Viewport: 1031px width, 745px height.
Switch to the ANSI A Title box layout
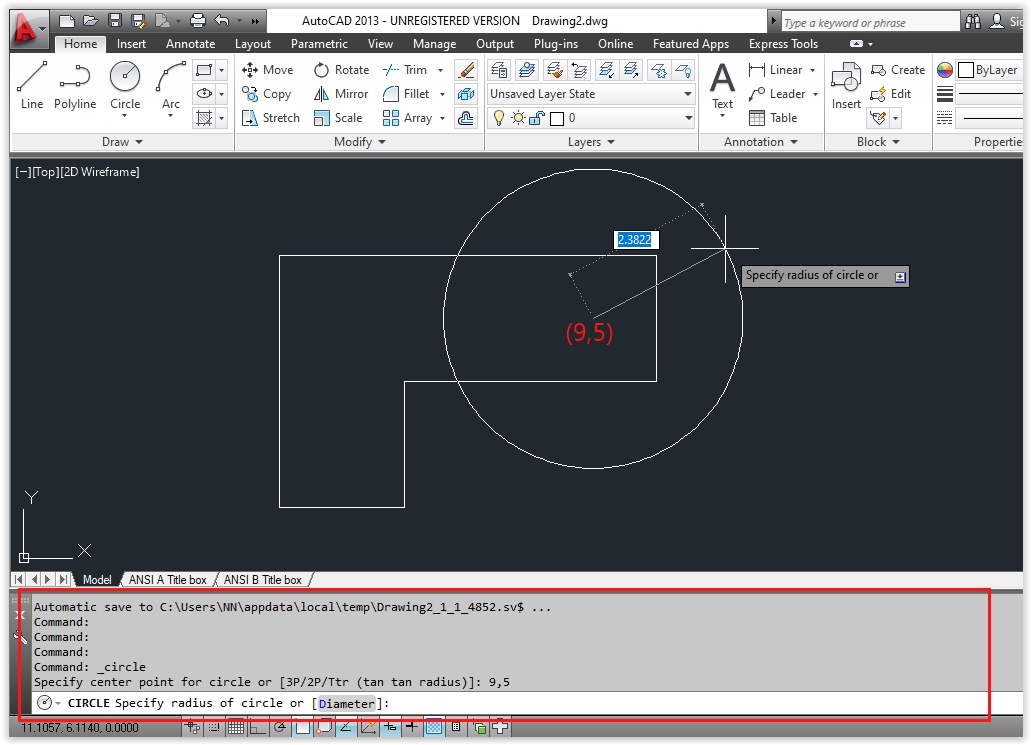pos(166,579)
